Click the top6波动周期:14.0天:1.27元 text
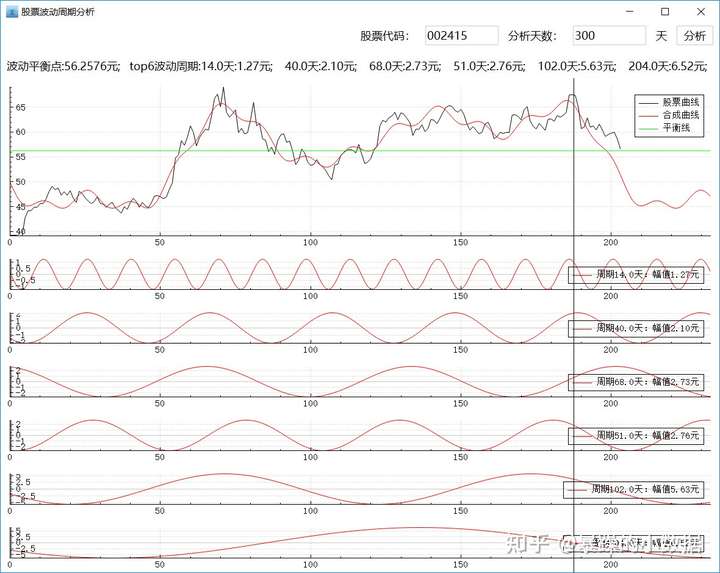The width and height of the screenshot is (720, 573). 201,66
